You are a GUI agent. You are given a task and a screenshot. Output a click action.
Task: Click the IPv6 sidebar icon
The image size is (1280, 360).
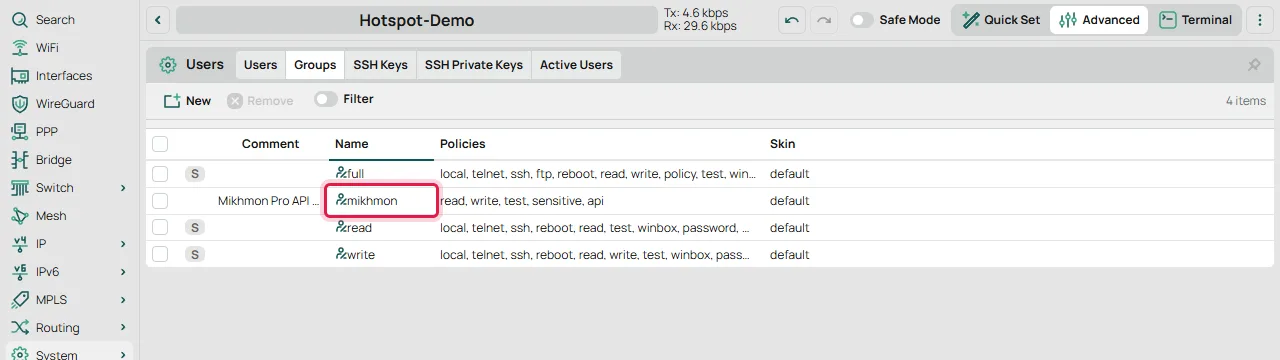(19, 272)
